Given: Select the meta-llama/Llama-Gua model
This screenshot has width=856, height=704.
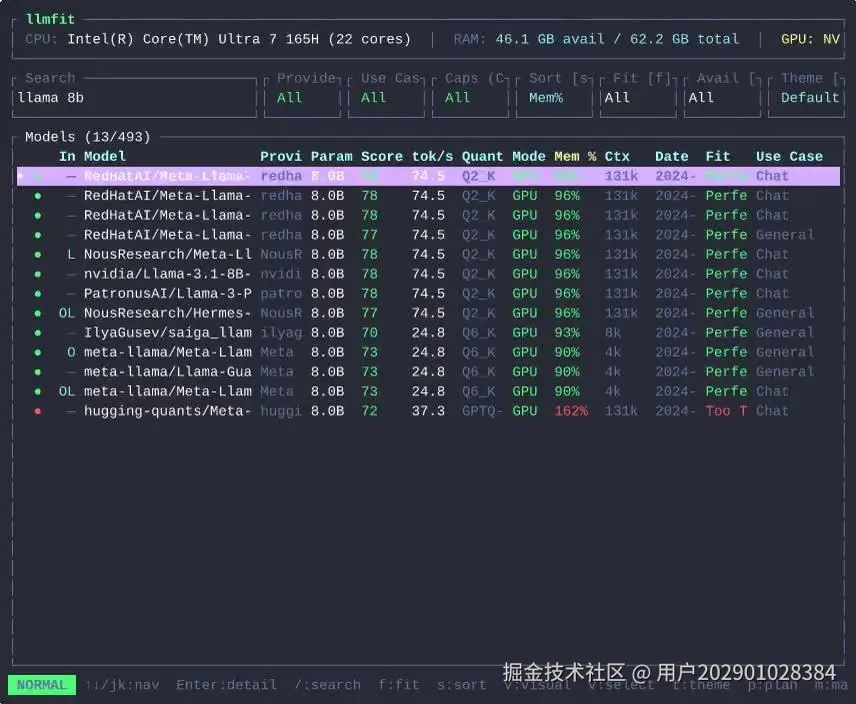Looking at the screenshot, I should click(429, 372).
